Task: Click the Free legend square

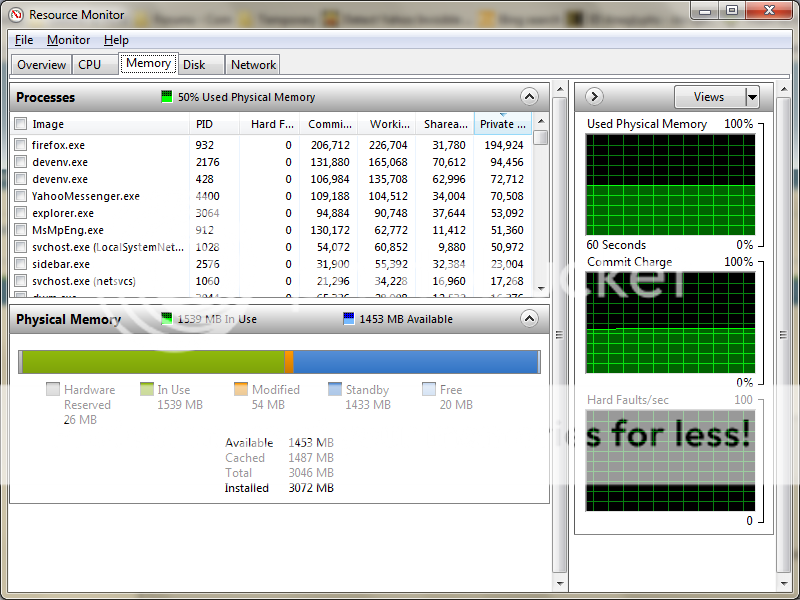Action: click(429, 390)
